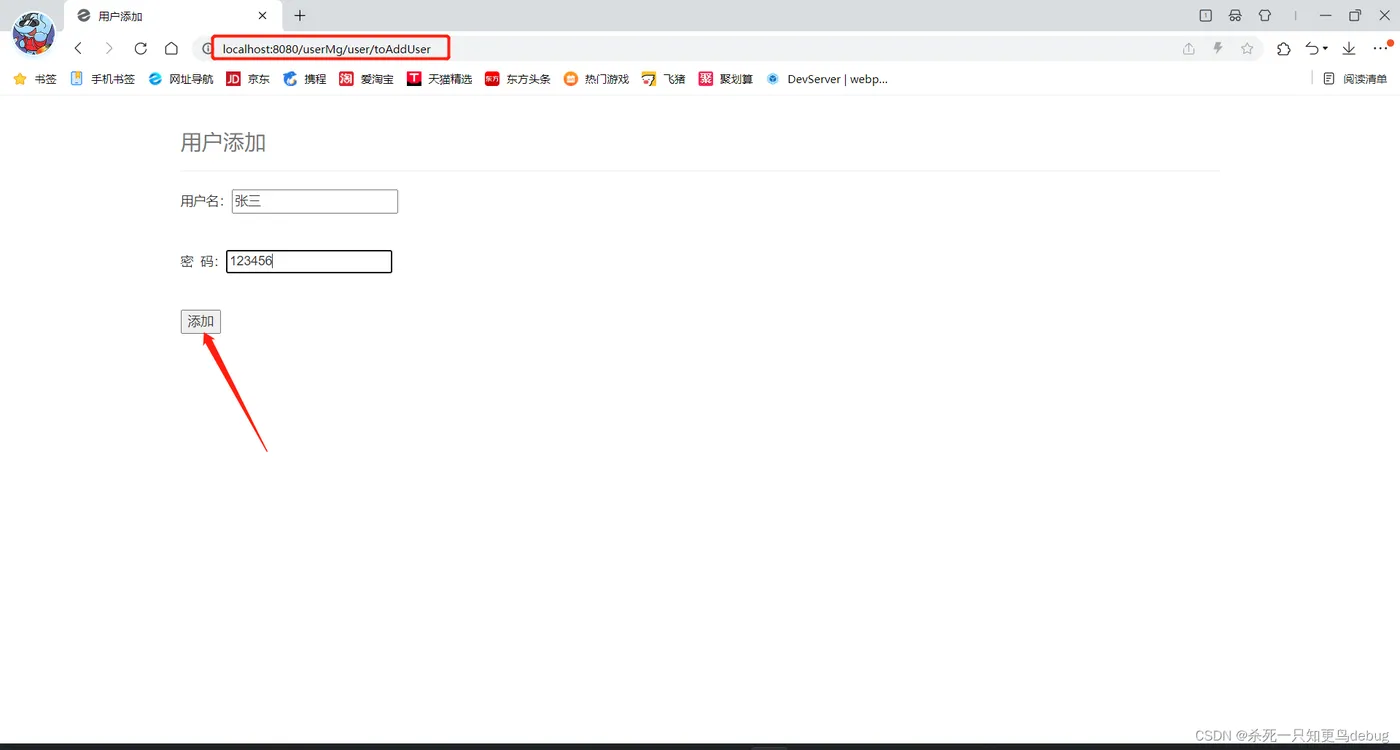Open the three-dot browser menu
1400x750 pixels.
pyautogui.click(x=1382, y=48)
